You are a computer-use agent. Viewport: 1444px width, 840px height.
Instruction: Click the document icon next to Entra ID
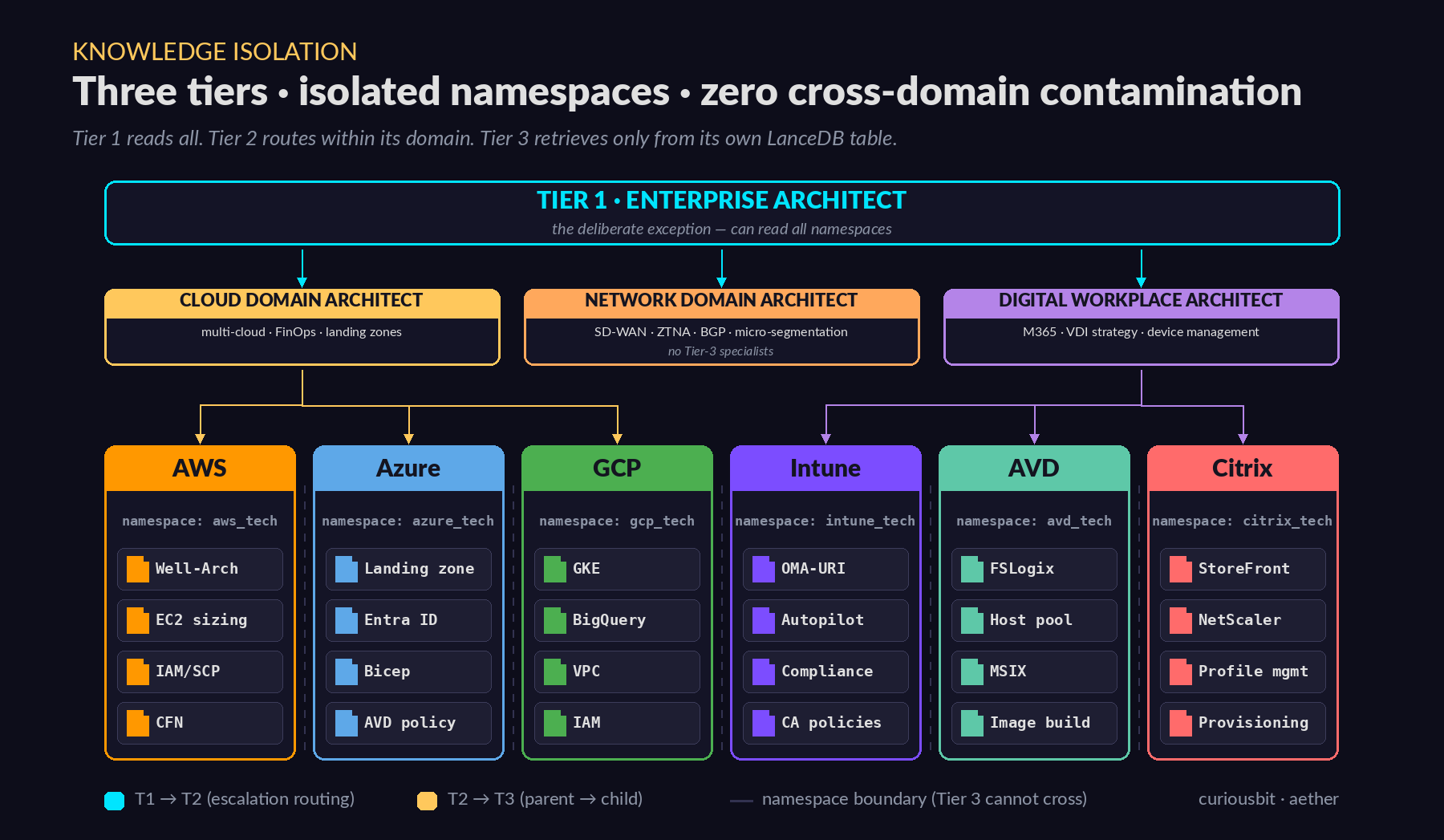click(x=347, y=620)
